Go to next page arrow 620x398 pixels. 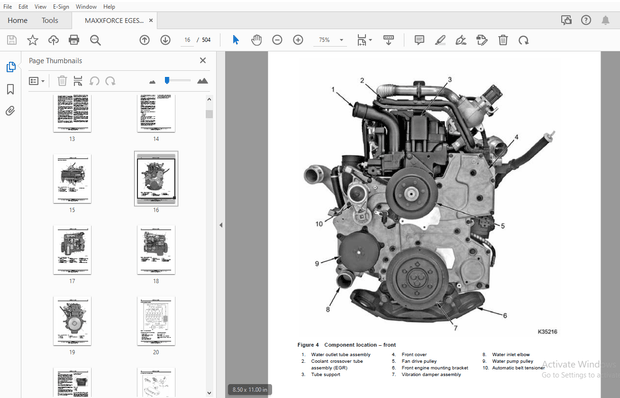tap(165, 40)
